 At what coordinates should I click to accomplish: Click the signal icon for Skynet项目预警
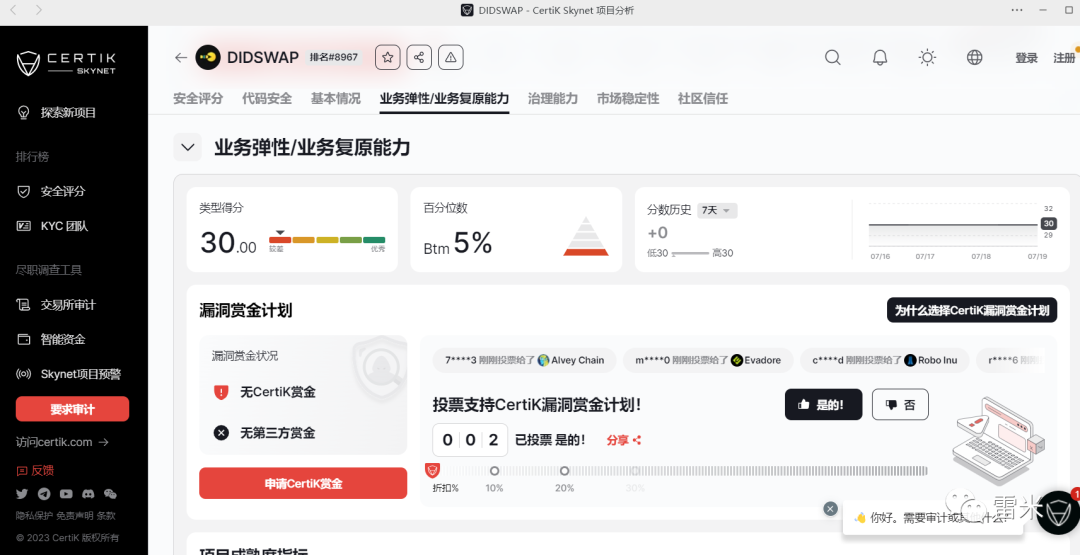(x=24, y=375)
